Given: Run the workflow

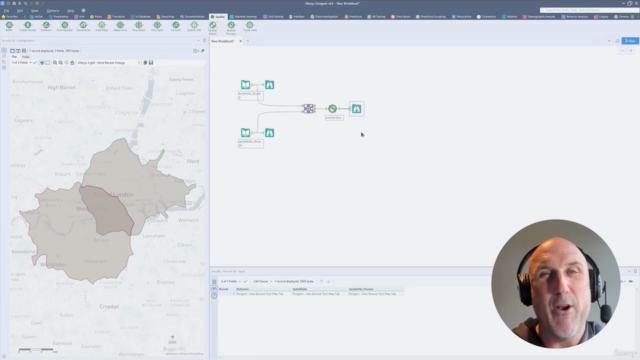Looking at the screenshot, I should (x=630, y=41).
